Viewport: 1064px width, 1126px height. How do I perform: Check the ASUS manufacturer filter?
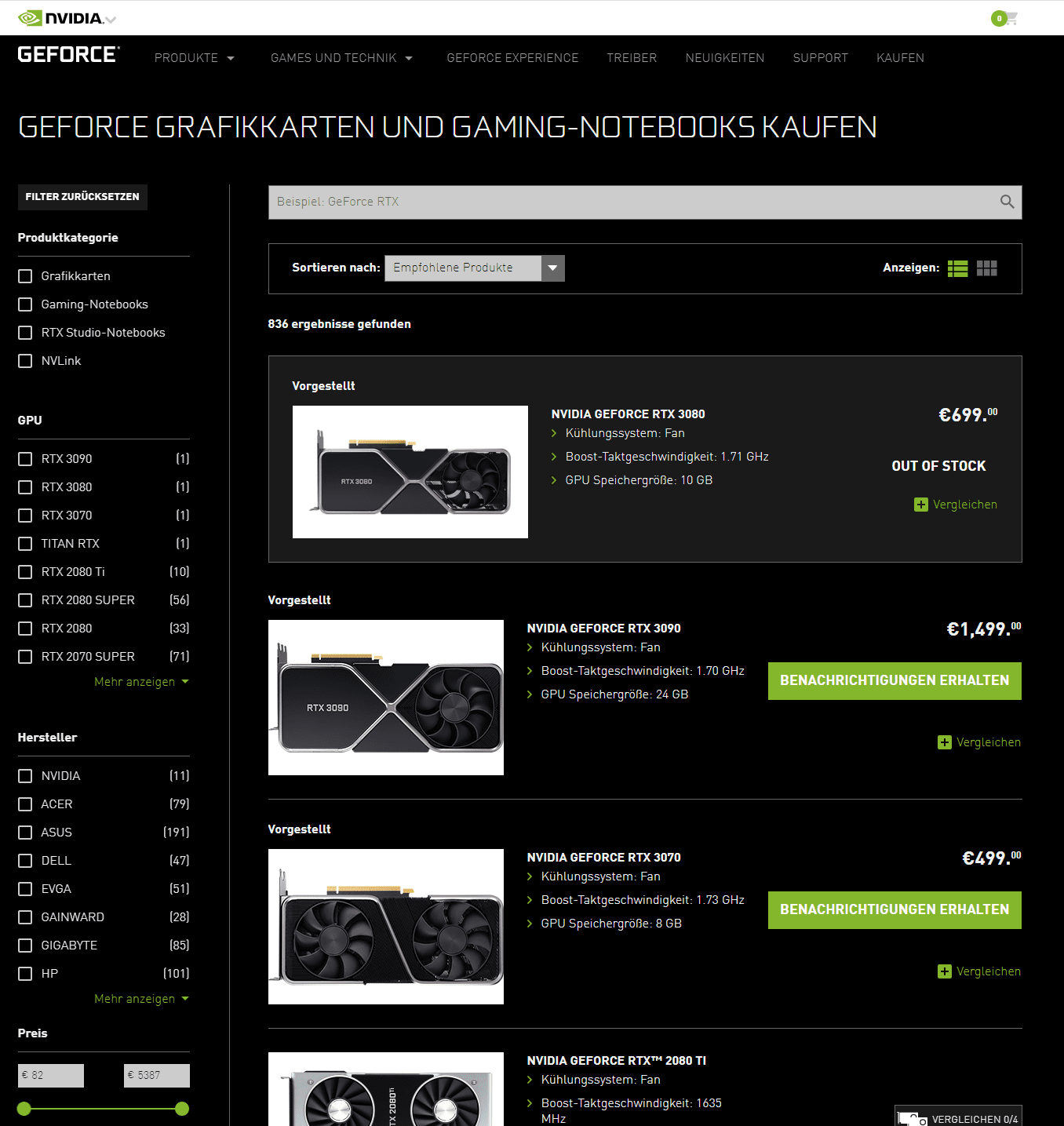pyautogui.click(x=25, y=833)
